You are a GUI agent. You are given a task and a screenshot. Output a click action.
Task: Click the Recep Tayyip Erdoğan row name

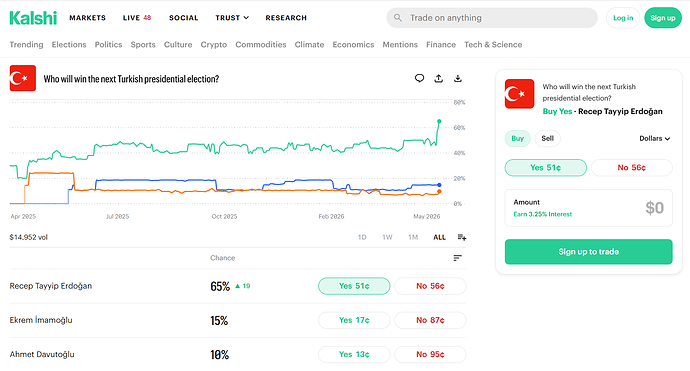coord(51,286)
